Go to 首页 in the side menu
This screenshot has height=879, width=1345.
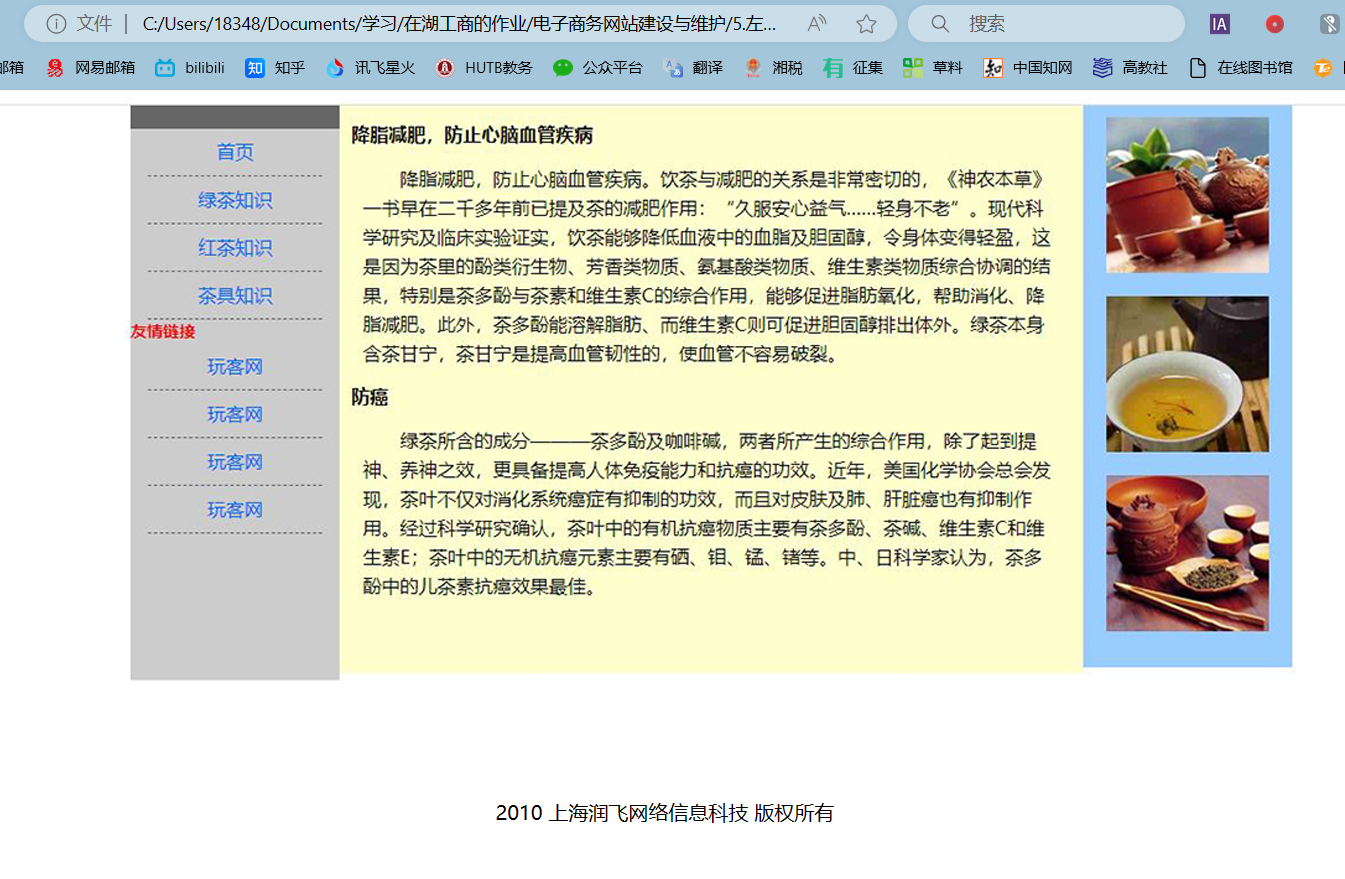pyautogui.click(x=235, y=152)
